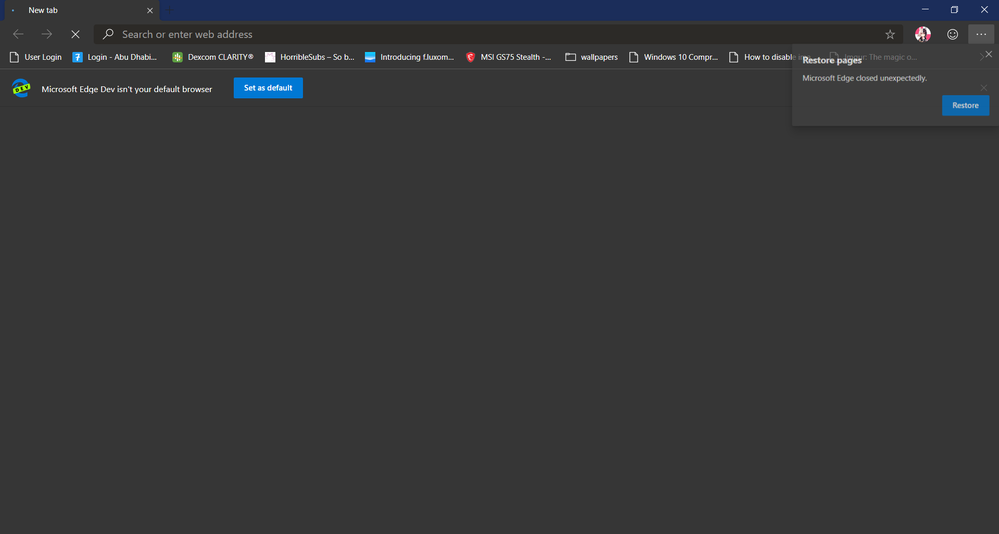This screenshot has height=534, width=999.
Task: Open Settings and more ellipsis menu
Action: tap(981, 34)
